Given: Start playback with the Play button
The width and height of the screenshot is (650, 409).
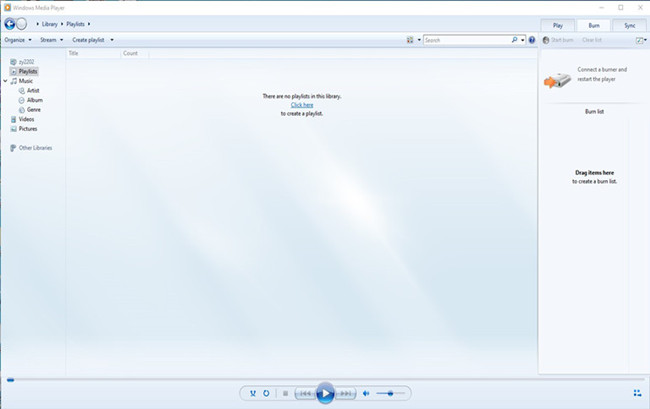Looking at the screenshot, I should [325, 393].
